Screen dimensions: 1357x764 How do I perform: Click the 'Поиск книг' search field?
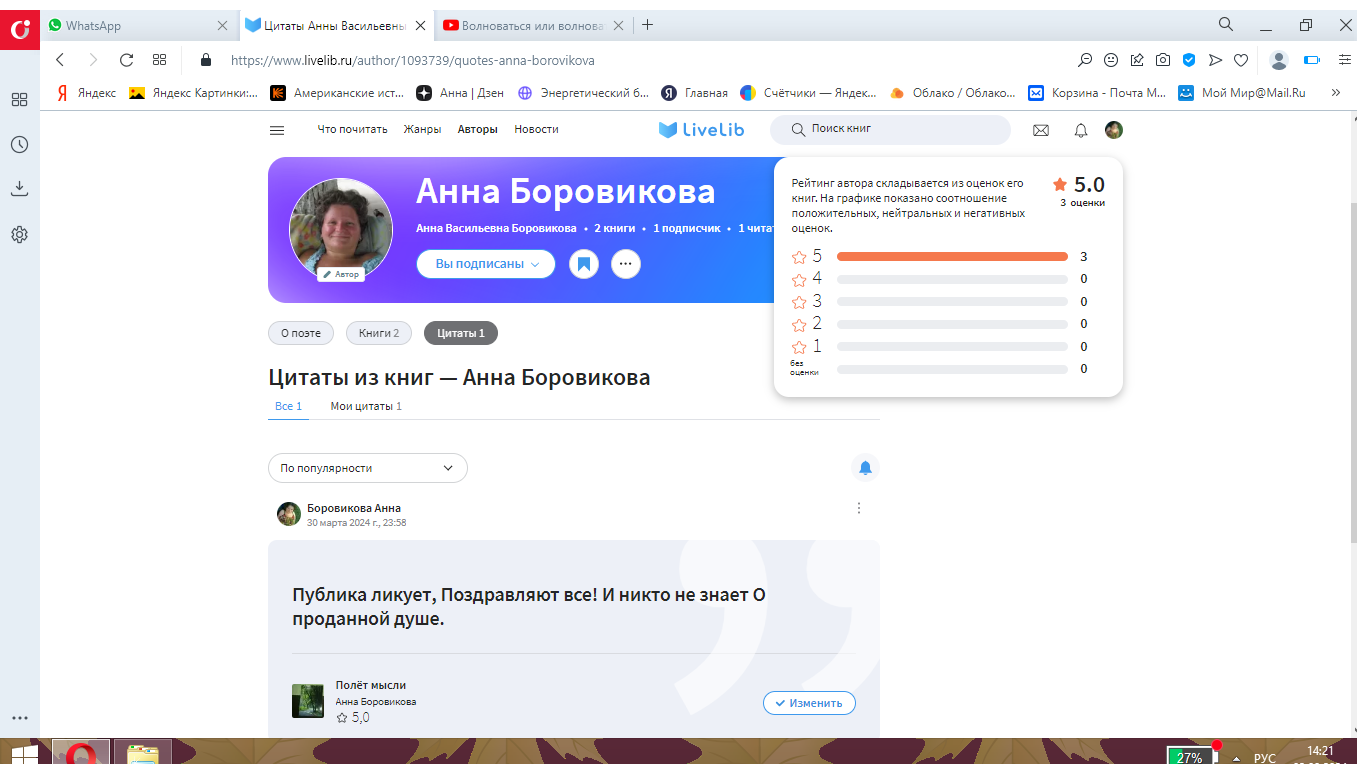(890, 130)
